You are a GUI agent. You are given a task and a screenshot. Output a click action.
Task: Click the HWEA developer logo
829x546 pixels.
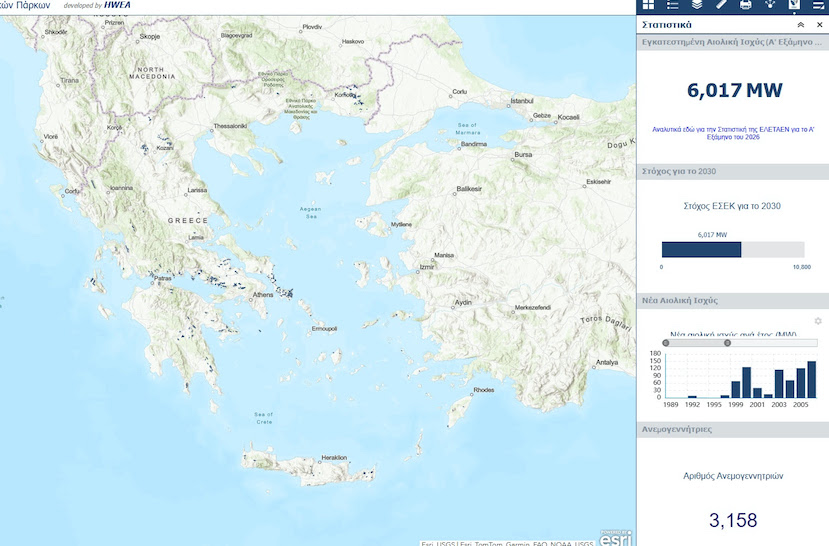point(117,5)
